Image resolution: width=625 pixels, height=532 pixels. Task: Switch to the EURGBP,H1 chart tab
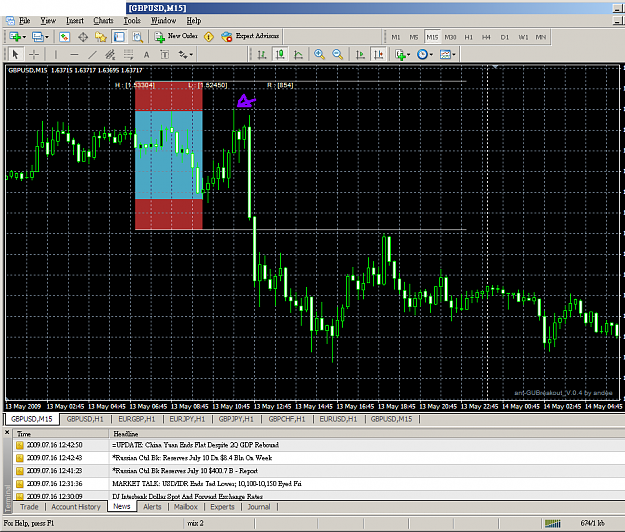coord(137,419)
